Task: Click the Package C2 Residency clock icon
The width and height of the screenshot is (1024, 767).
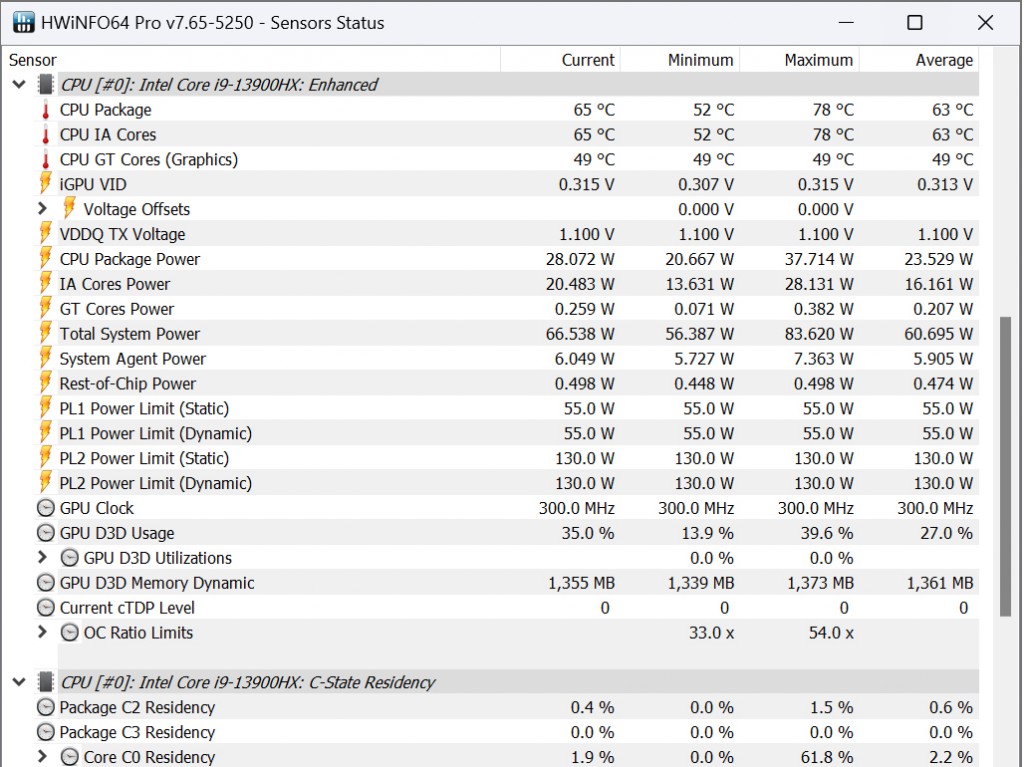Action: click(x=45, y=707)
